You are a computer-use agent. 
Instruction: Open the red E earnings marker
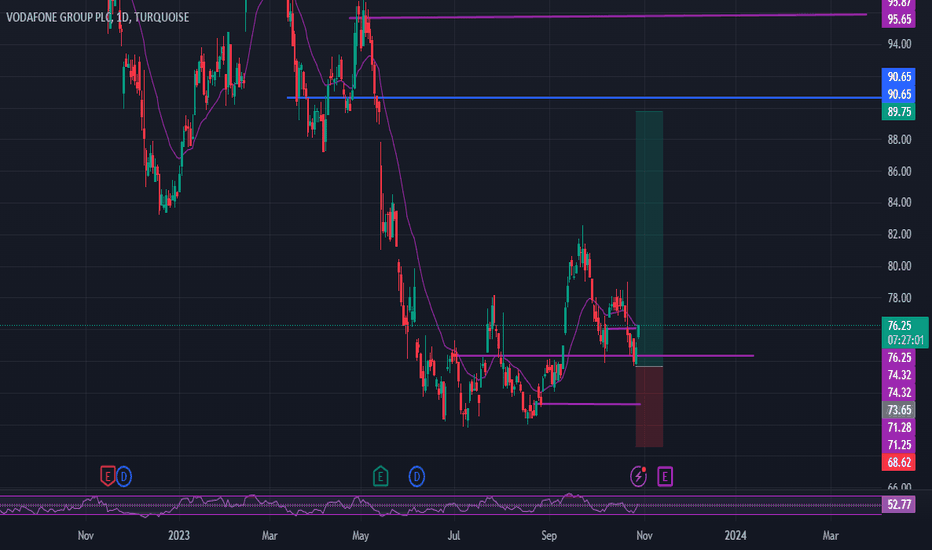(107, 476)
